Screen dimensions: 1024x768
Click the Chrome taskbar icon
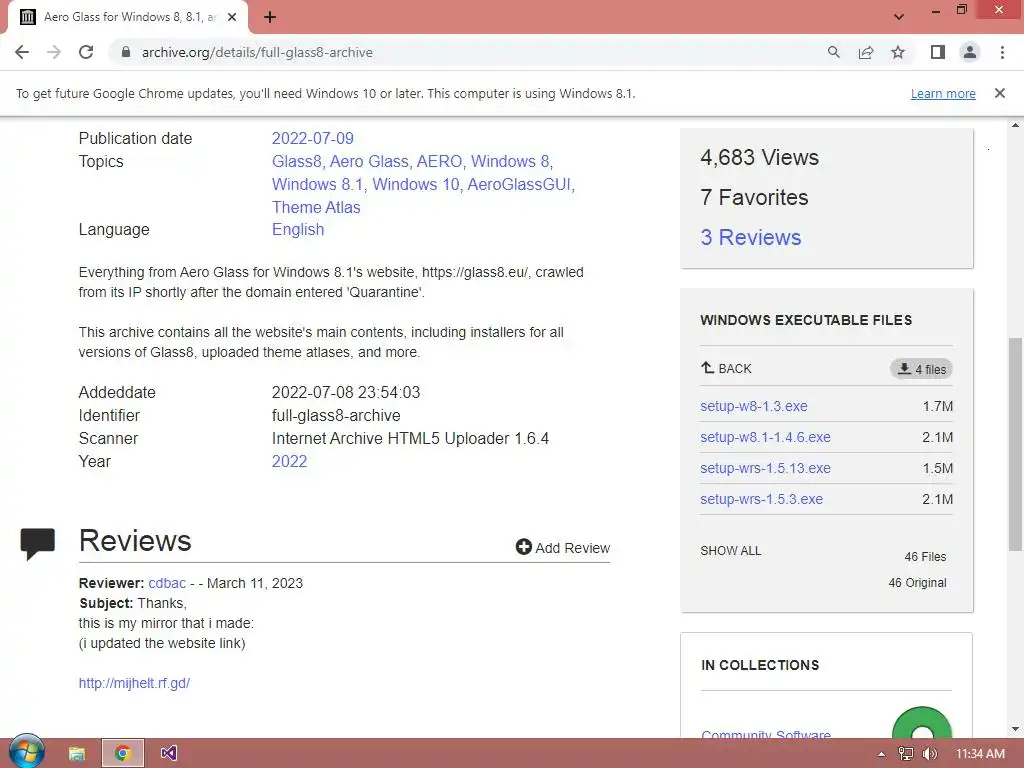pos(122,754)
